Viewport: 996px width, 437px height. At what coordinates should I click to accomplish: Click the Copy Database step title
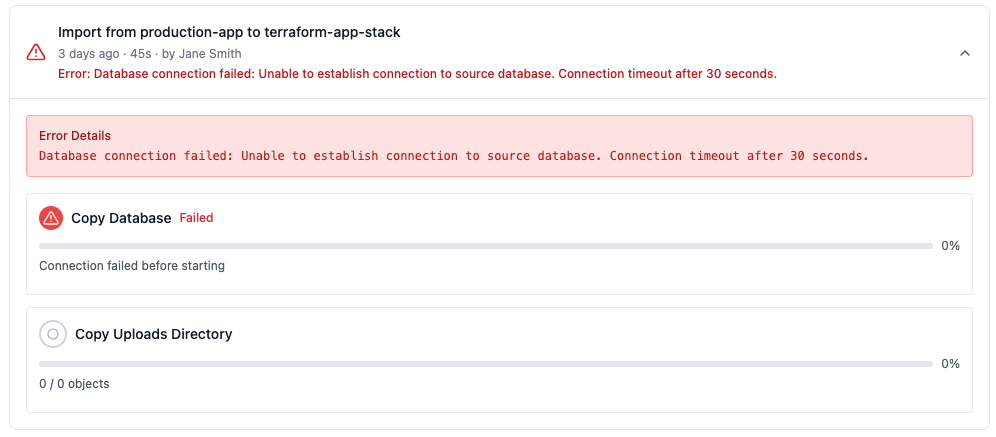(x=121, y=218)
